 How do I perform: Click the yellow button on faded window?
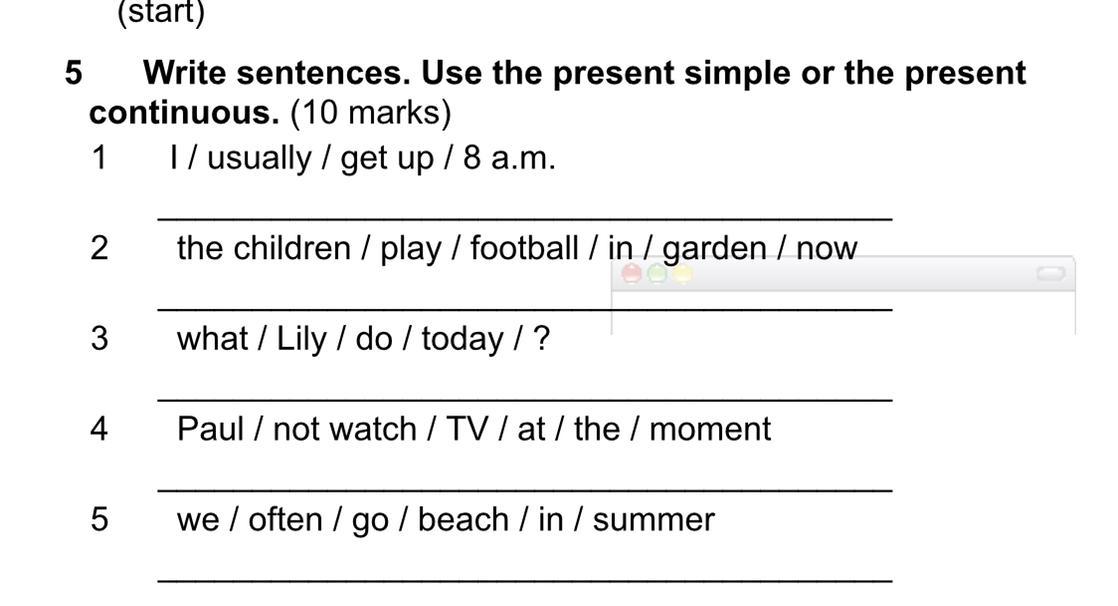point(682,274)
